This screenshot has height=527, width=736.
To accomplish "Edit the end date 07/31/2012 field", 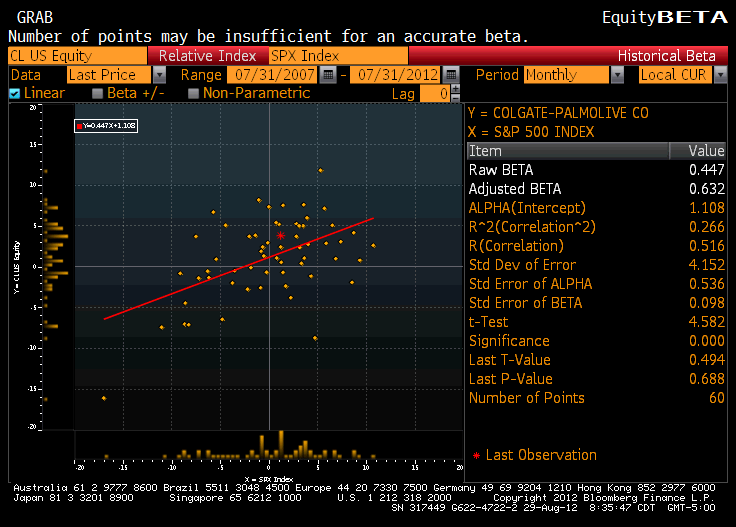I will click(x=396, y=75).
